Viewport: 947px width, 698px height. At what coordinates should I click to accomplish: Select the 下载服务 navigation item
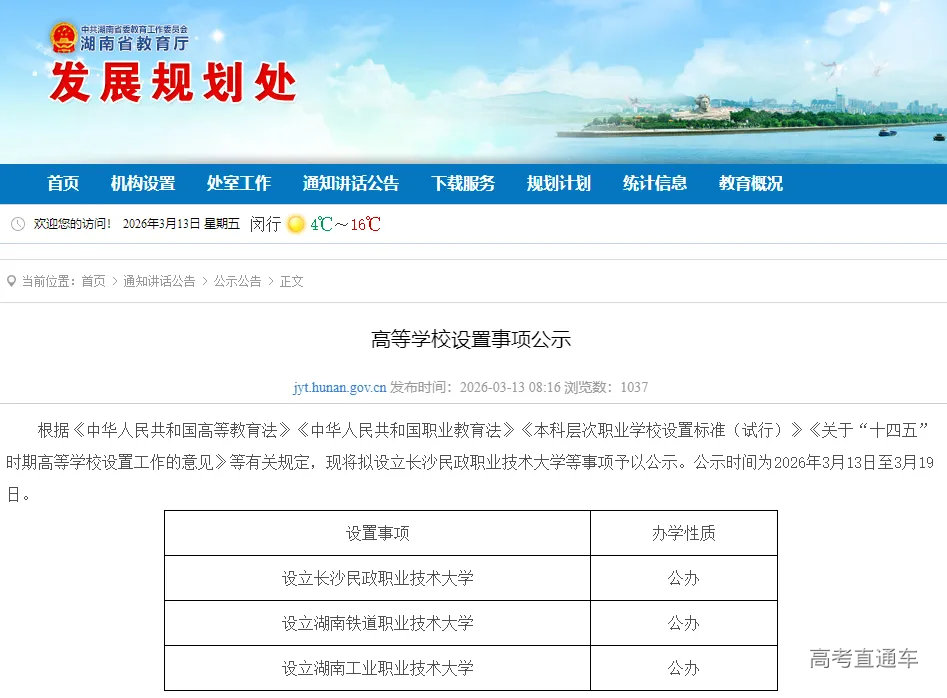pos(463,184)
